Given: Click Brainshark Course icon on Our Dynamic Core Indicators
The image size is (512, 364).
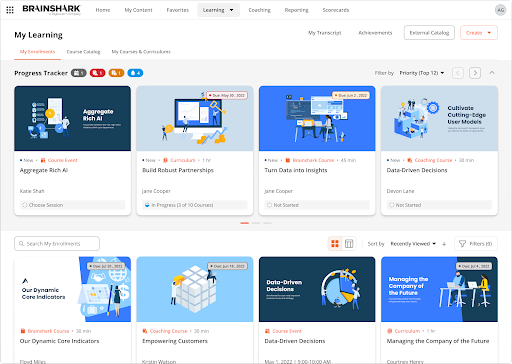Looking at the screenshot, I should pyautogui.click(x=23, y=331).
